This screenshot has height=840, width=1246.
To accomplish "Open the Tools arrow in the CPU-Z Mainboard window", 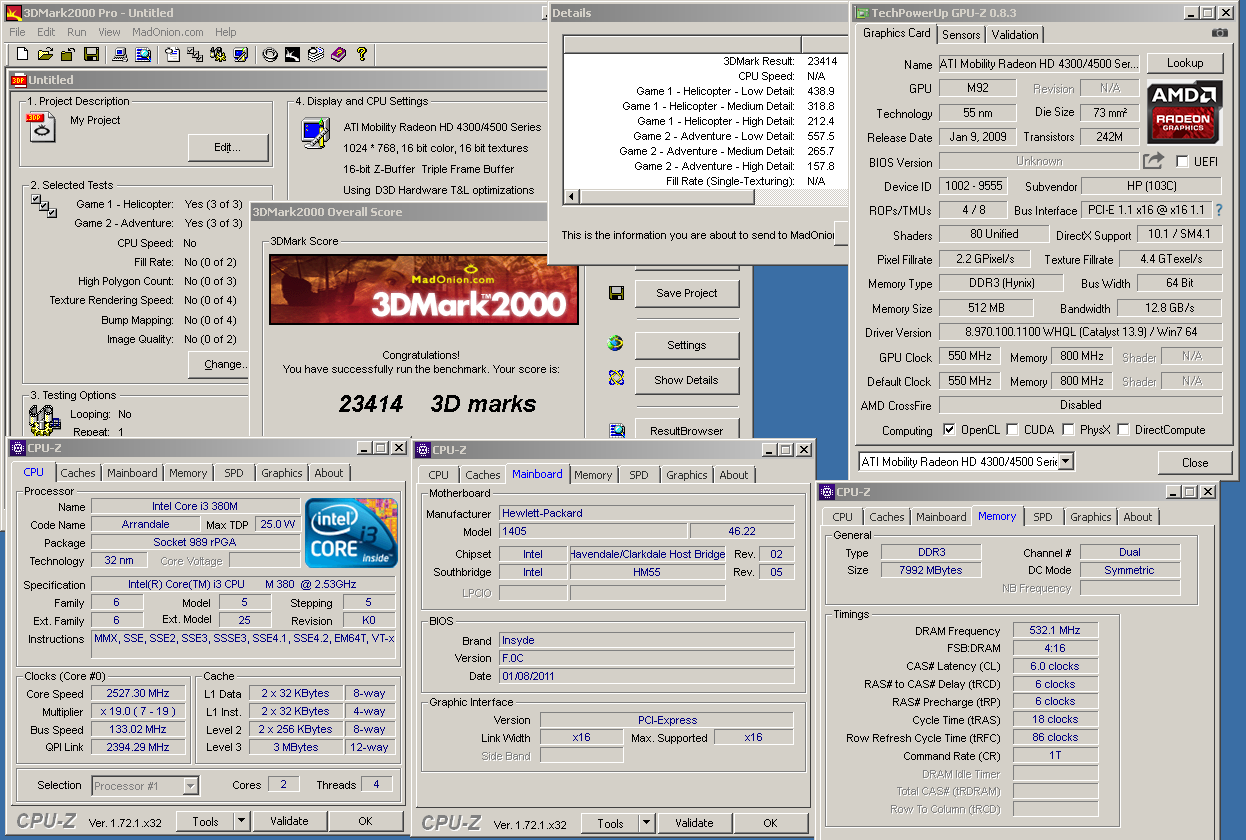I will click(645, 823).
